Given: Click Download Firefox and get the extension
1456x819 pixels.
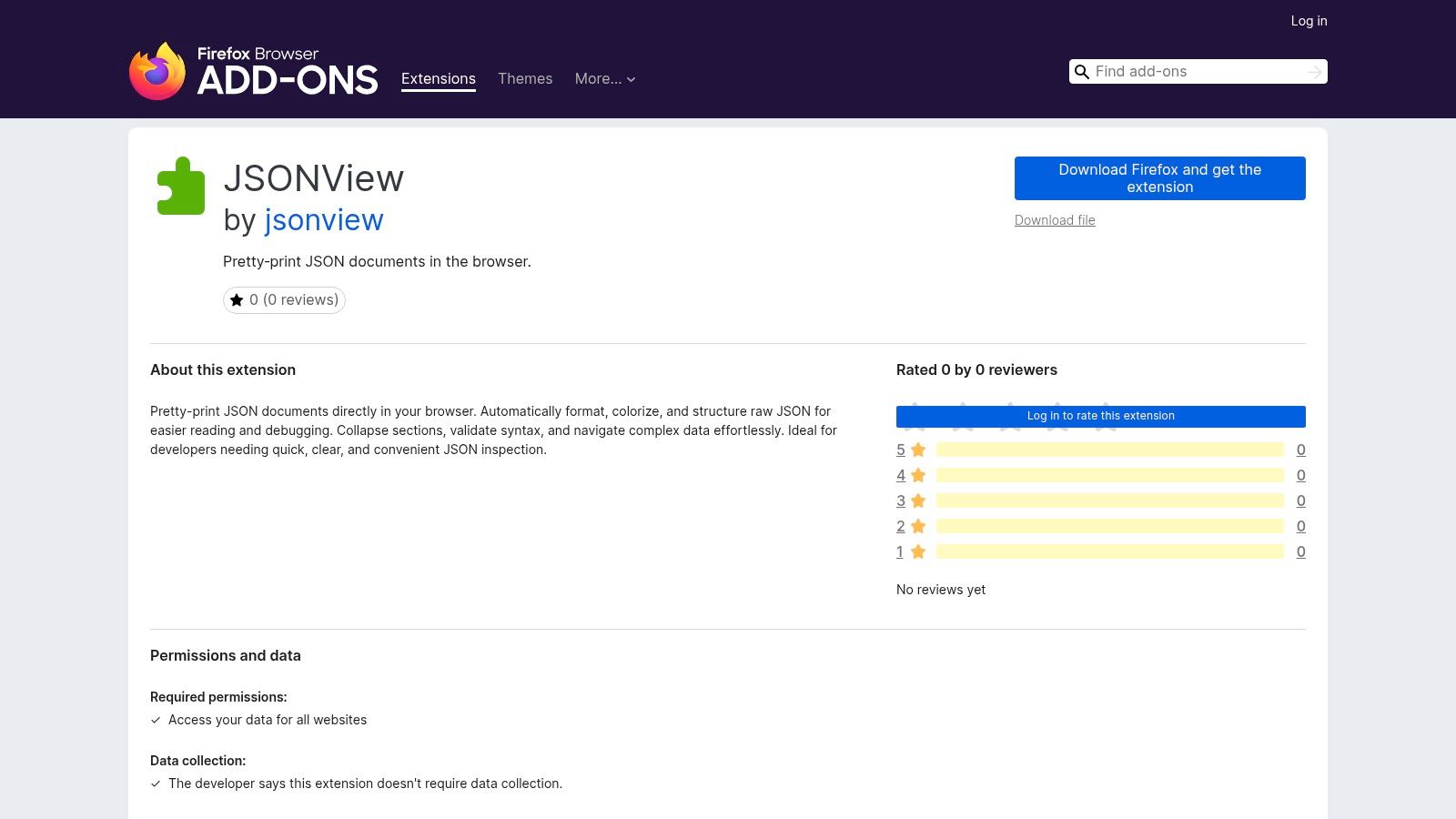Looking at the screenshot, I should point(1159,178).
